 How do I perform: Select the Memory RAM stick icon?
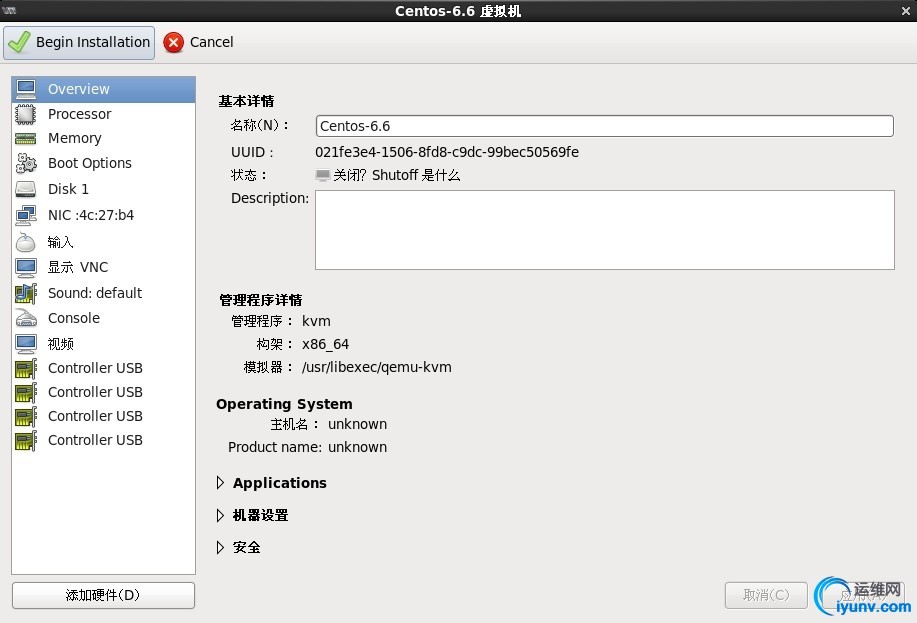point(26,139)
